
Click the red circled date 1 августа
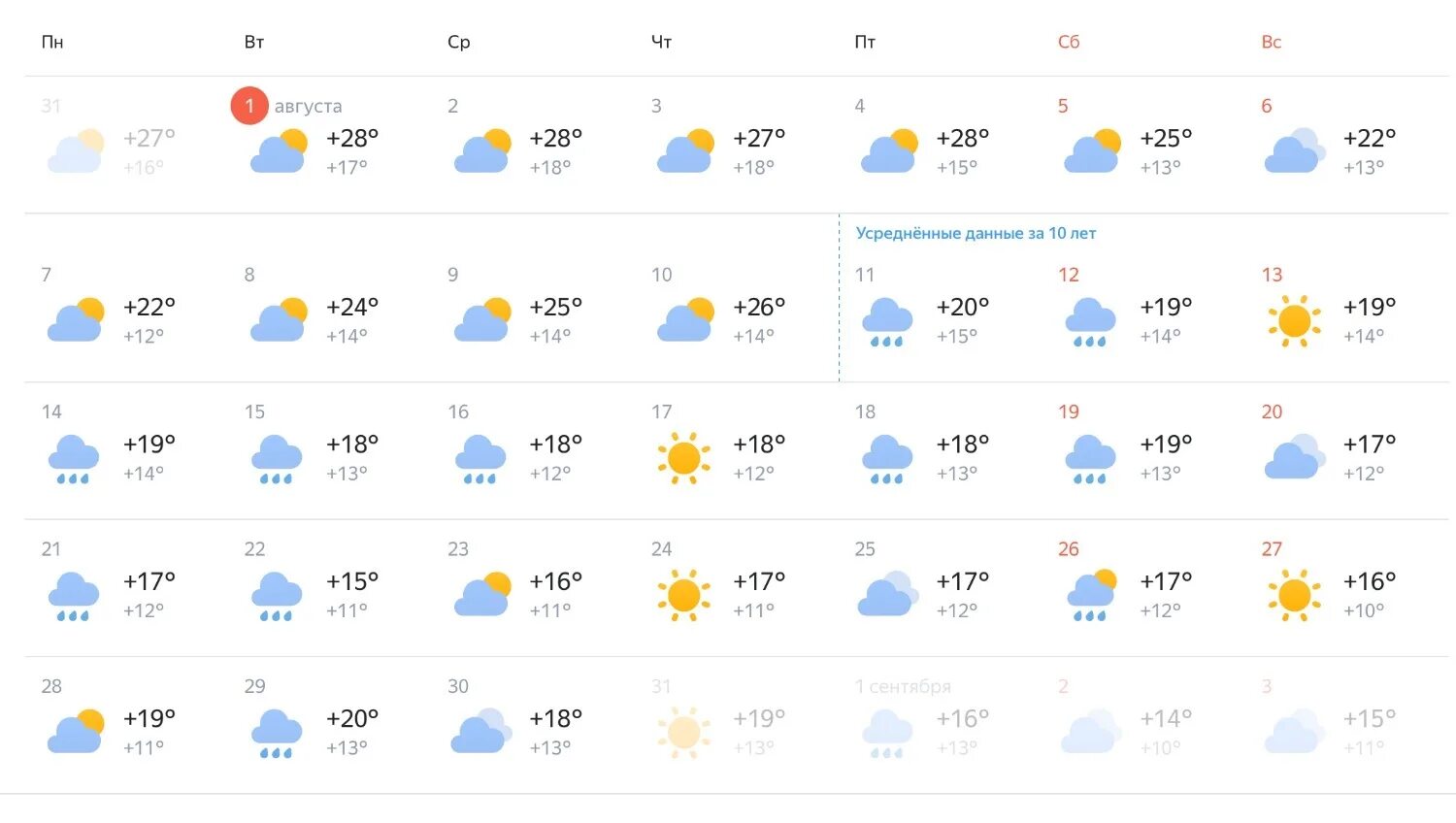pos(249,106)
